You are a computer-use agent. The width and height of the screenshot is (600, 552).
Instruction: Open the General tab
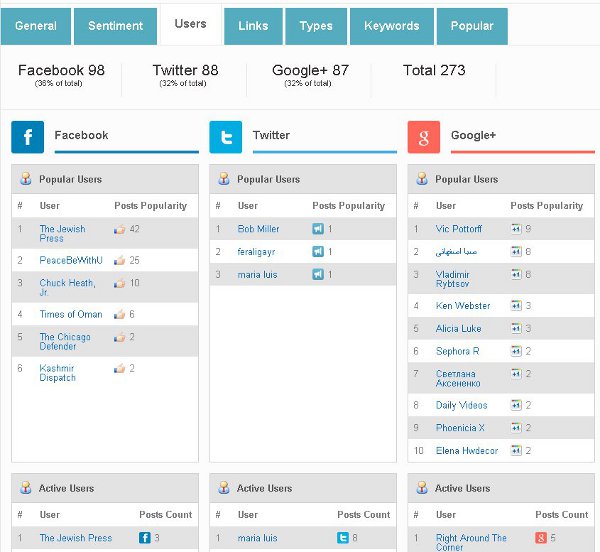36,26
